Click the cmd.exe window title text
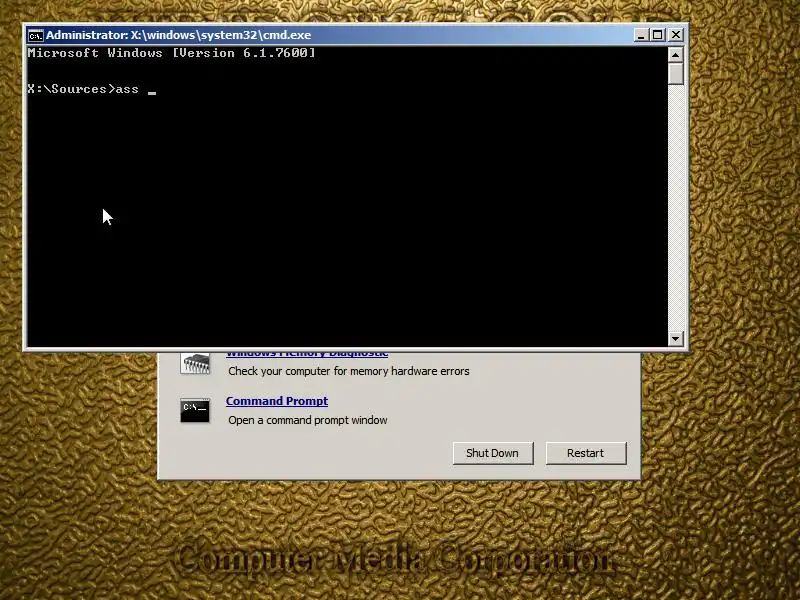 (179, 35)
